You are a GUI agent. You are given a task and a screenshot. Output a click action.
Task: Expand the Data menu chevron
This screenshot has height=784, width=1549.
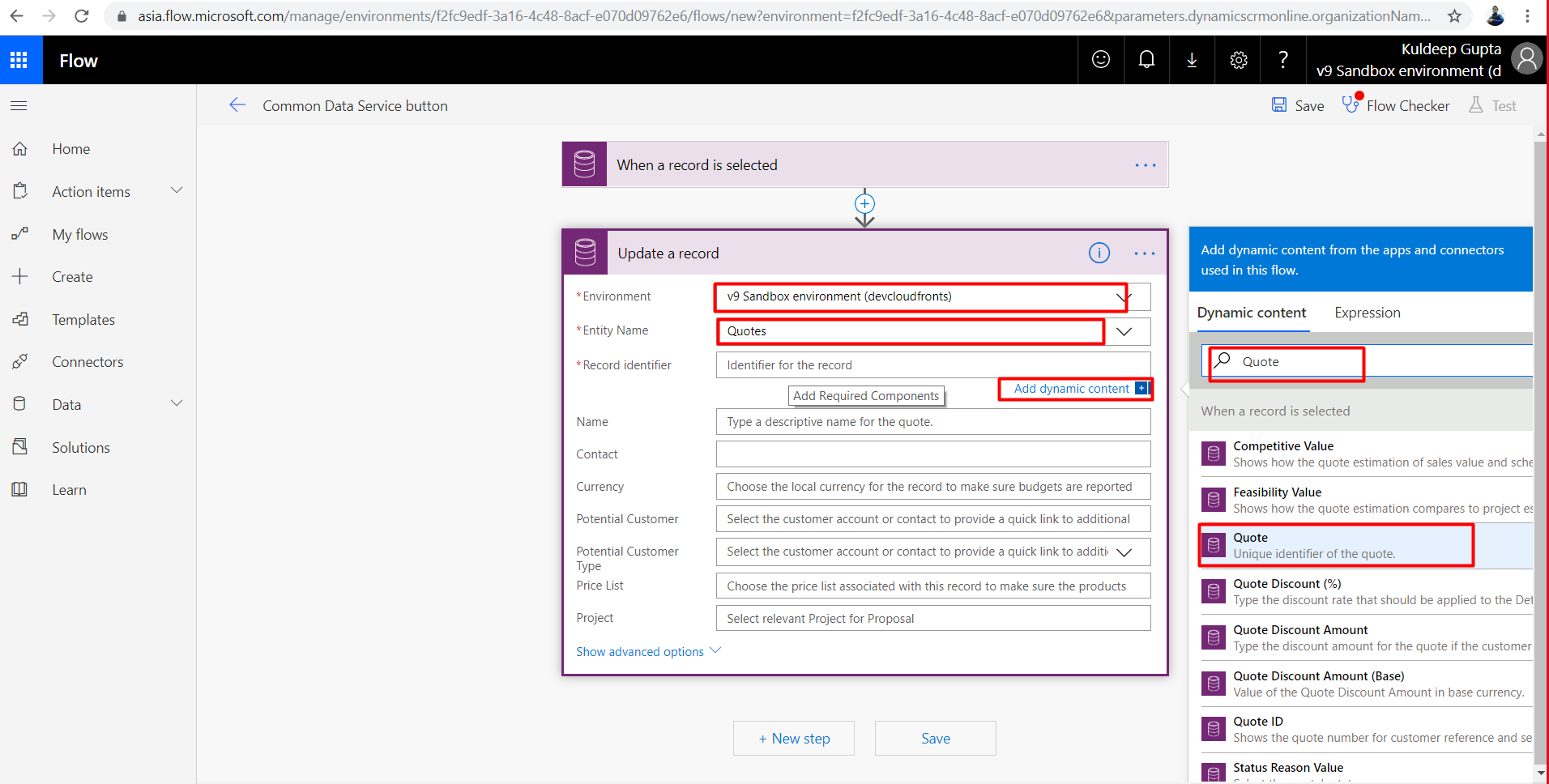[x=177, y=403]
